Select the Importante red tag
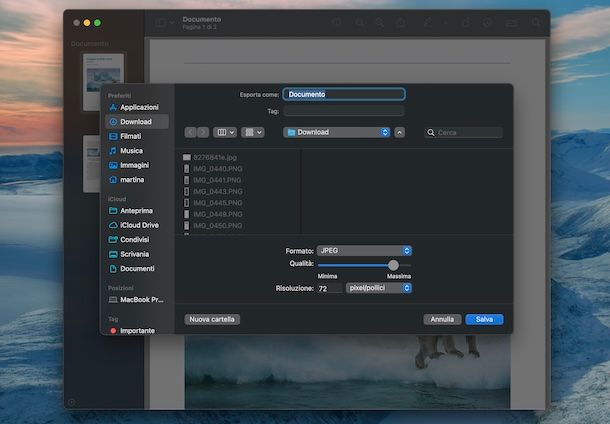 (x=136, y=330)
